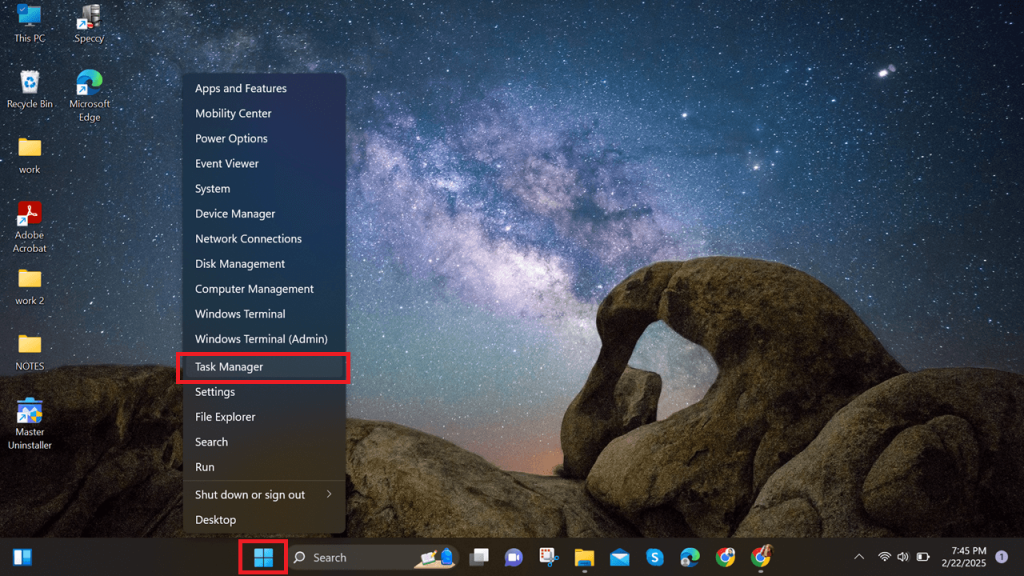Open the second Chrome profile taskbar icon
1024x576 pixels.
761,556
